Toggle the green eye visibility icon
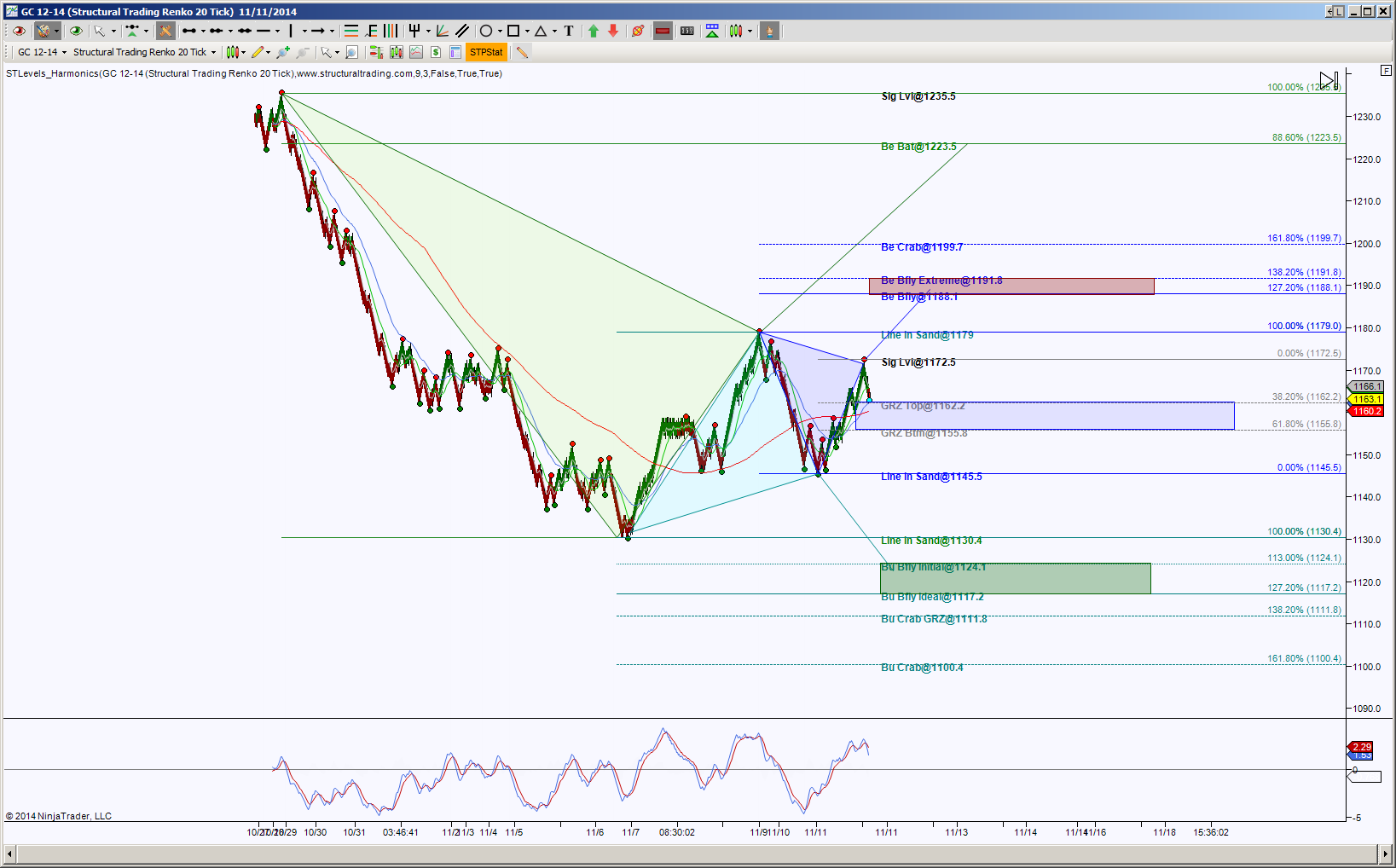 76,31
